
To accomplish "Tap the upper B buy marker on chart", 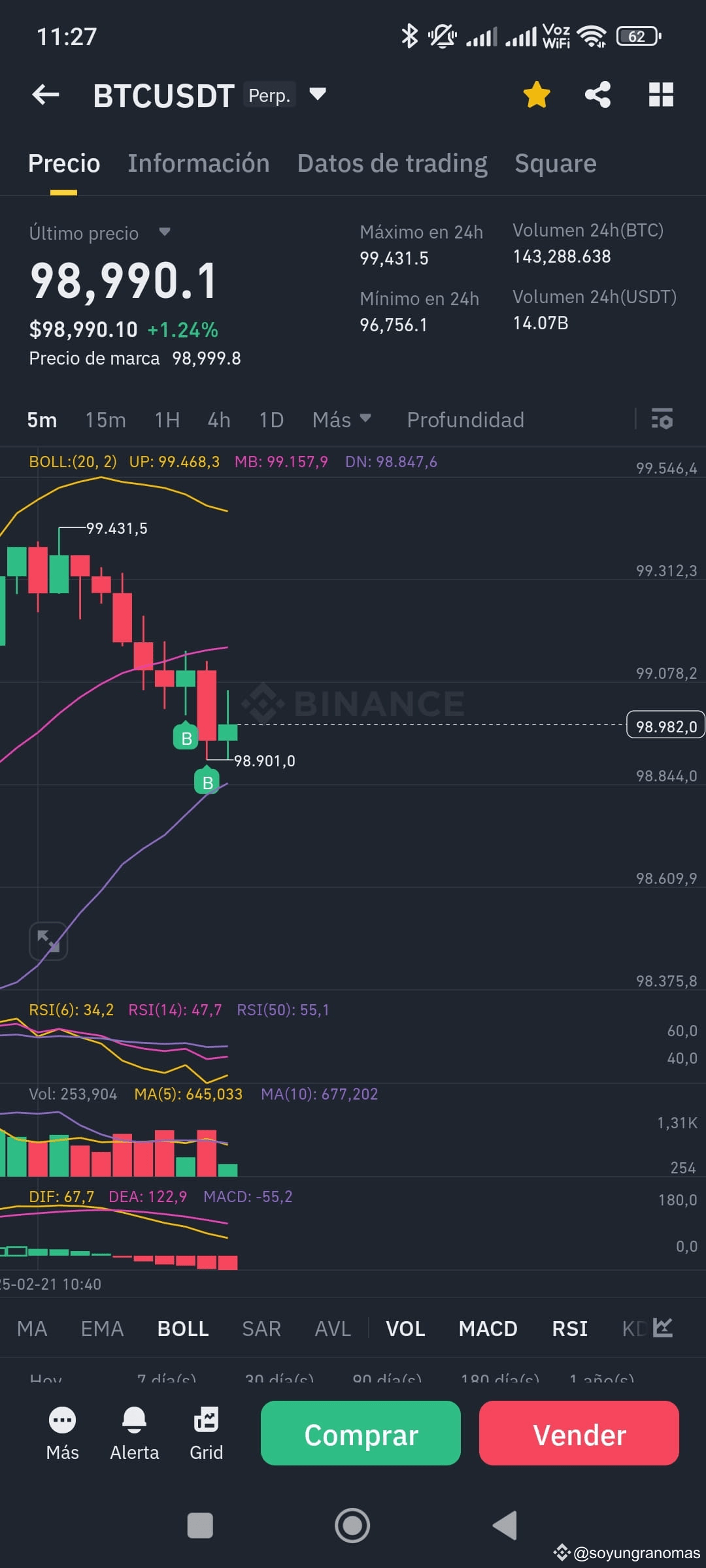I will coord(186,738).
